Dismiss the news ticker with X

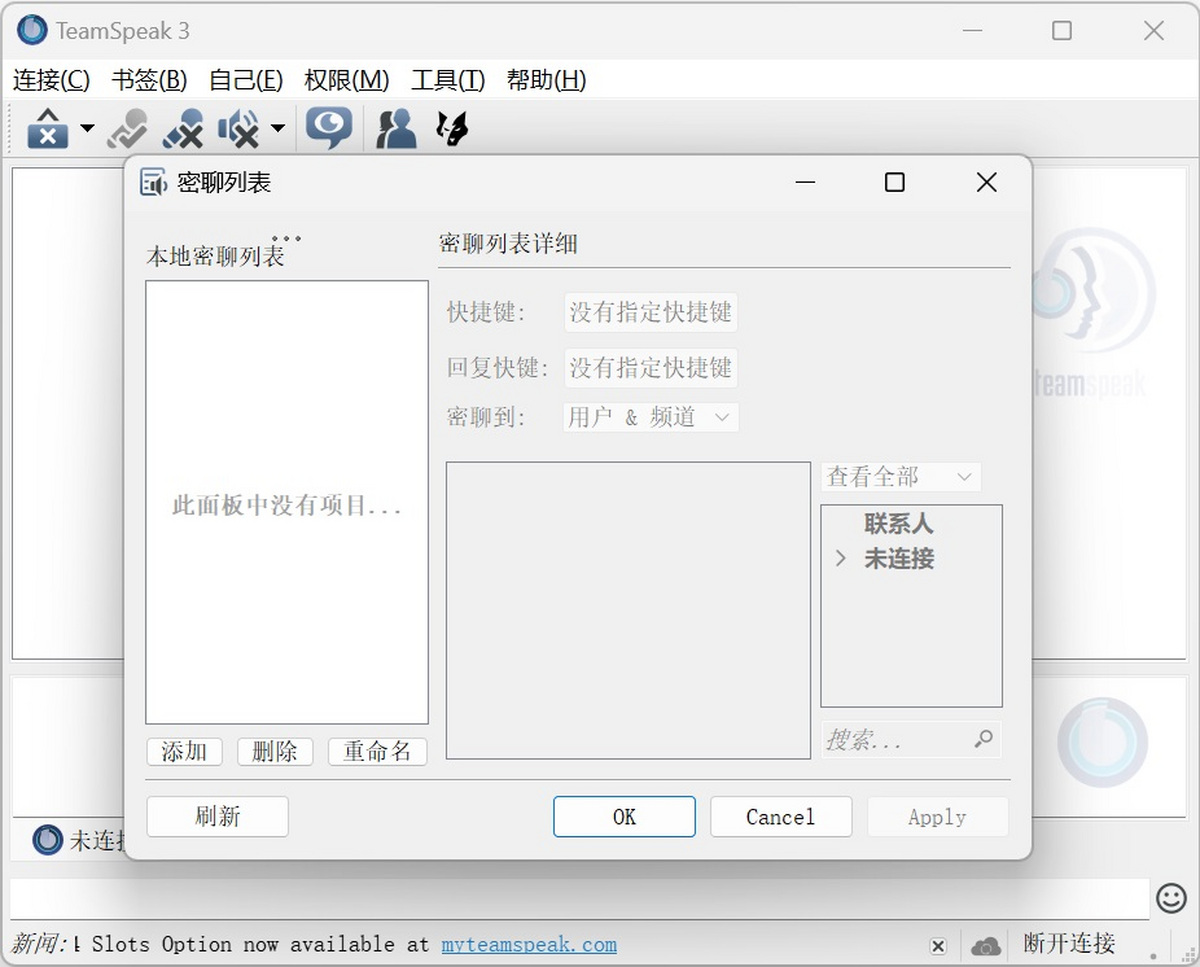[938, 945]
